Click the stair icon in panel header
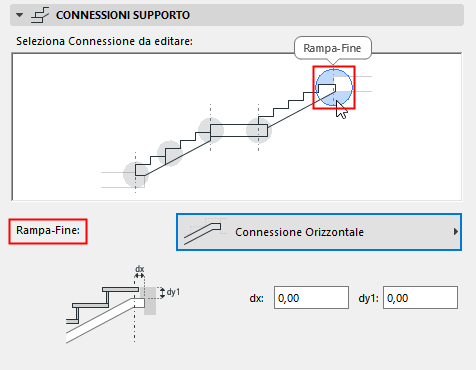Viewport: 476px width, 370px height. (x=40, y=15)
